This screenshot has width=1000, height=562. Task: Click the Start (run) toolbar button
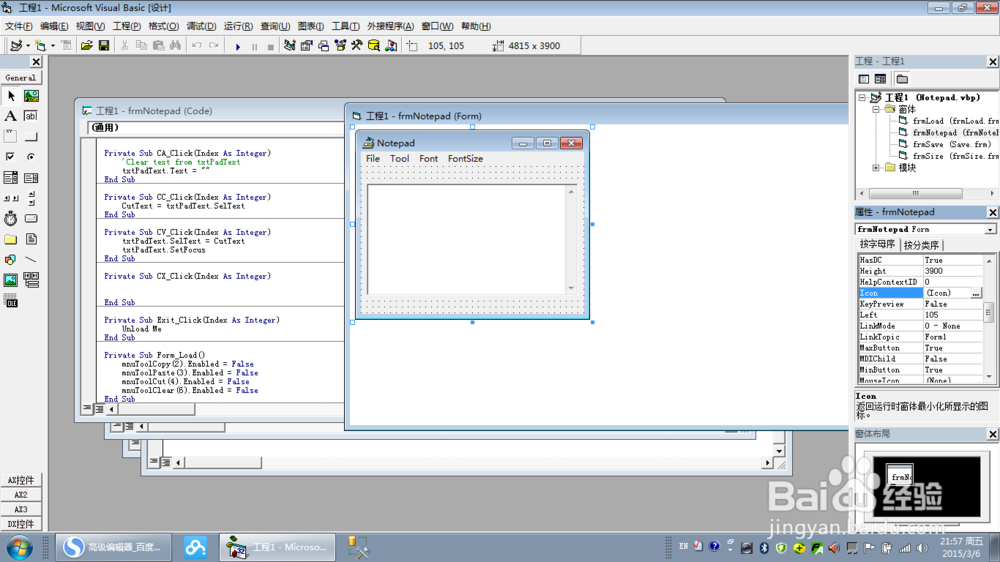pyautogui.click(x=238, y=46)
